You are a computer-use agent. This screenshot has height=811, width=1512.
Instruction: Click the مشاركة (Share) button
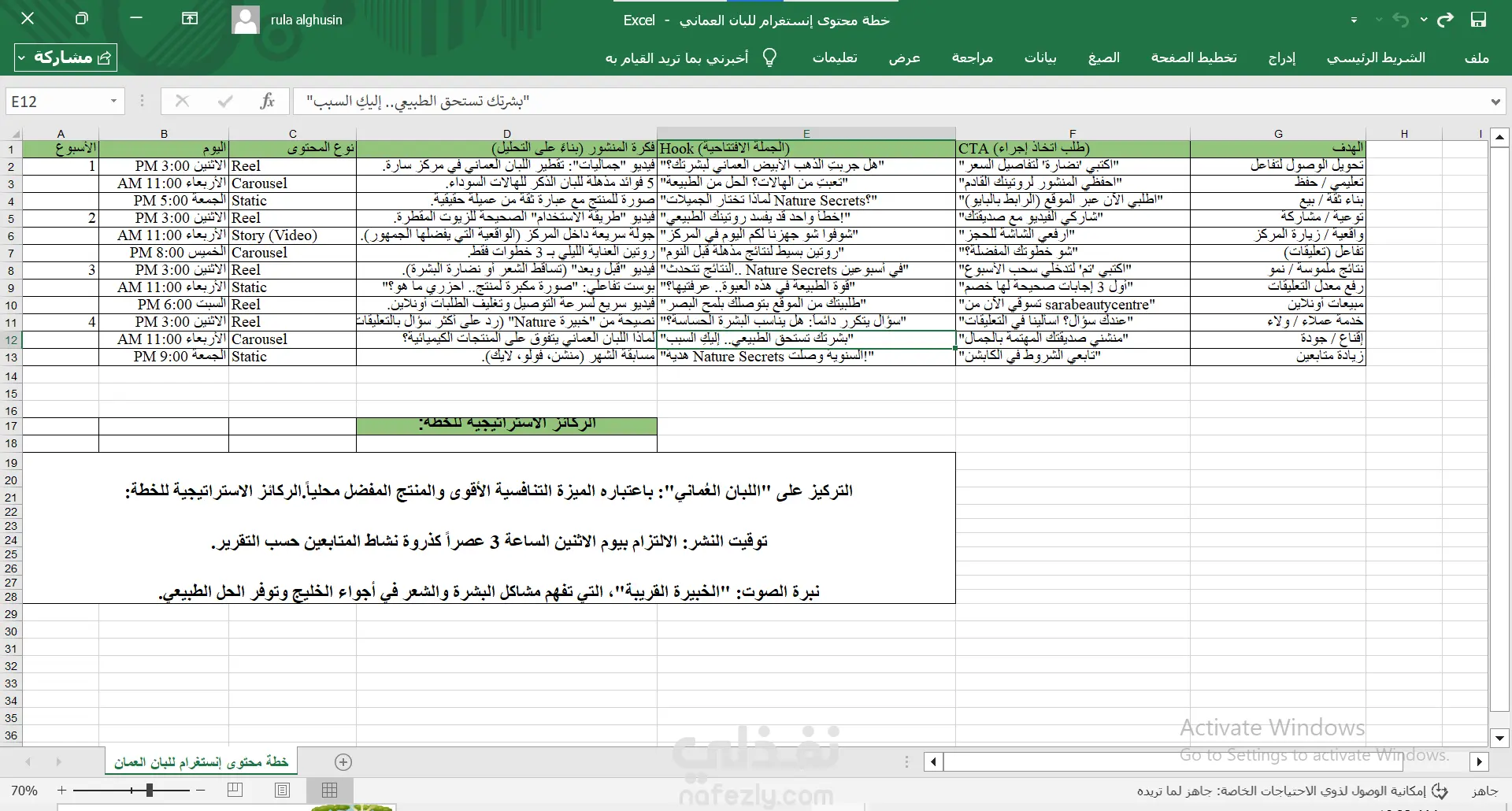pos(65,57)
